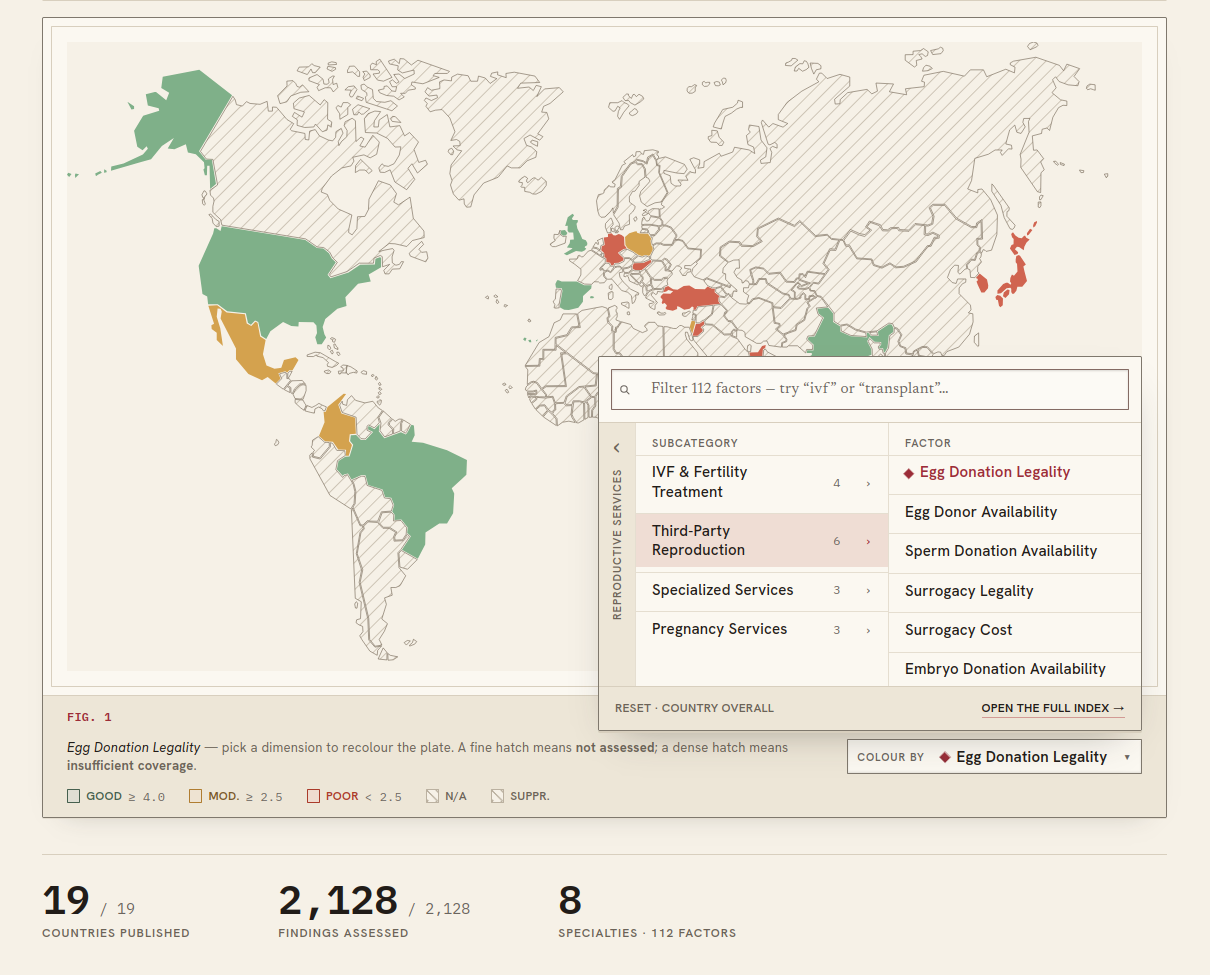Viewport: 1210px width, 975px height.
Task: Select the Egg Donor Availability factor
Action: click(1014, 512)
